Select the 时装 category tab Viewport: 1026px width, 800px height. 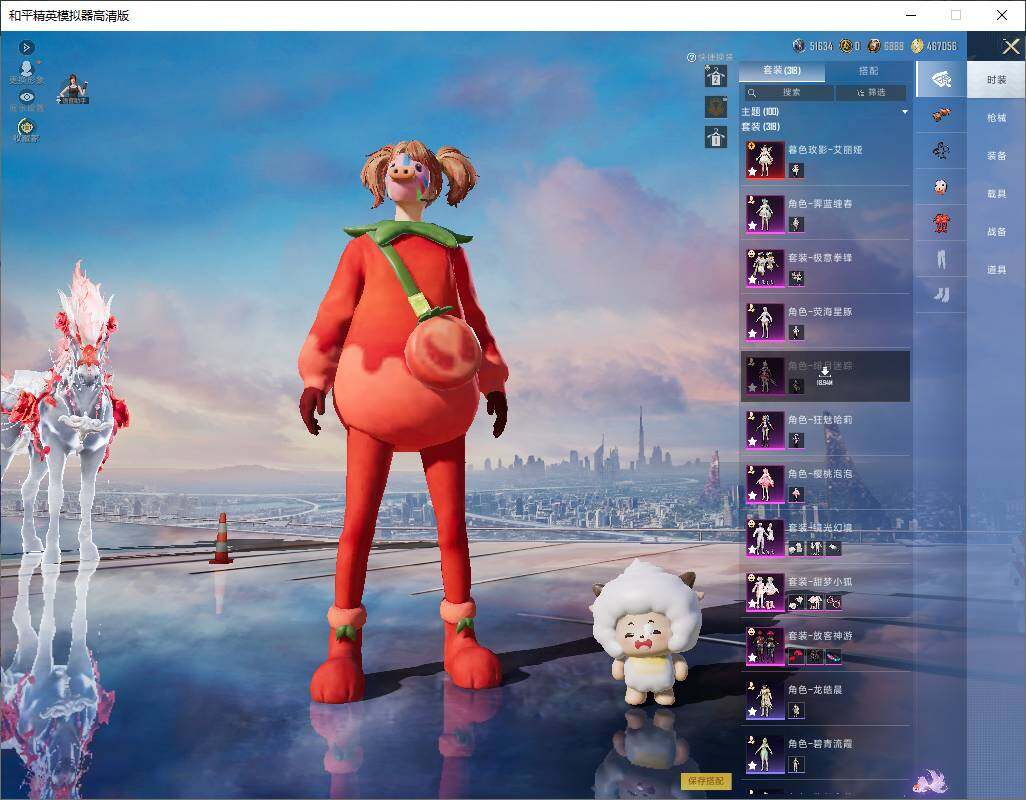[x=996, y=80]
